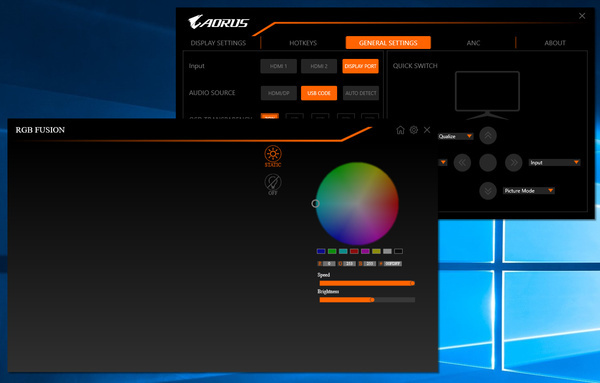Open RGB Fusion home icon
This screenshot has height=383, width=600.
click(x=400, y=130)
